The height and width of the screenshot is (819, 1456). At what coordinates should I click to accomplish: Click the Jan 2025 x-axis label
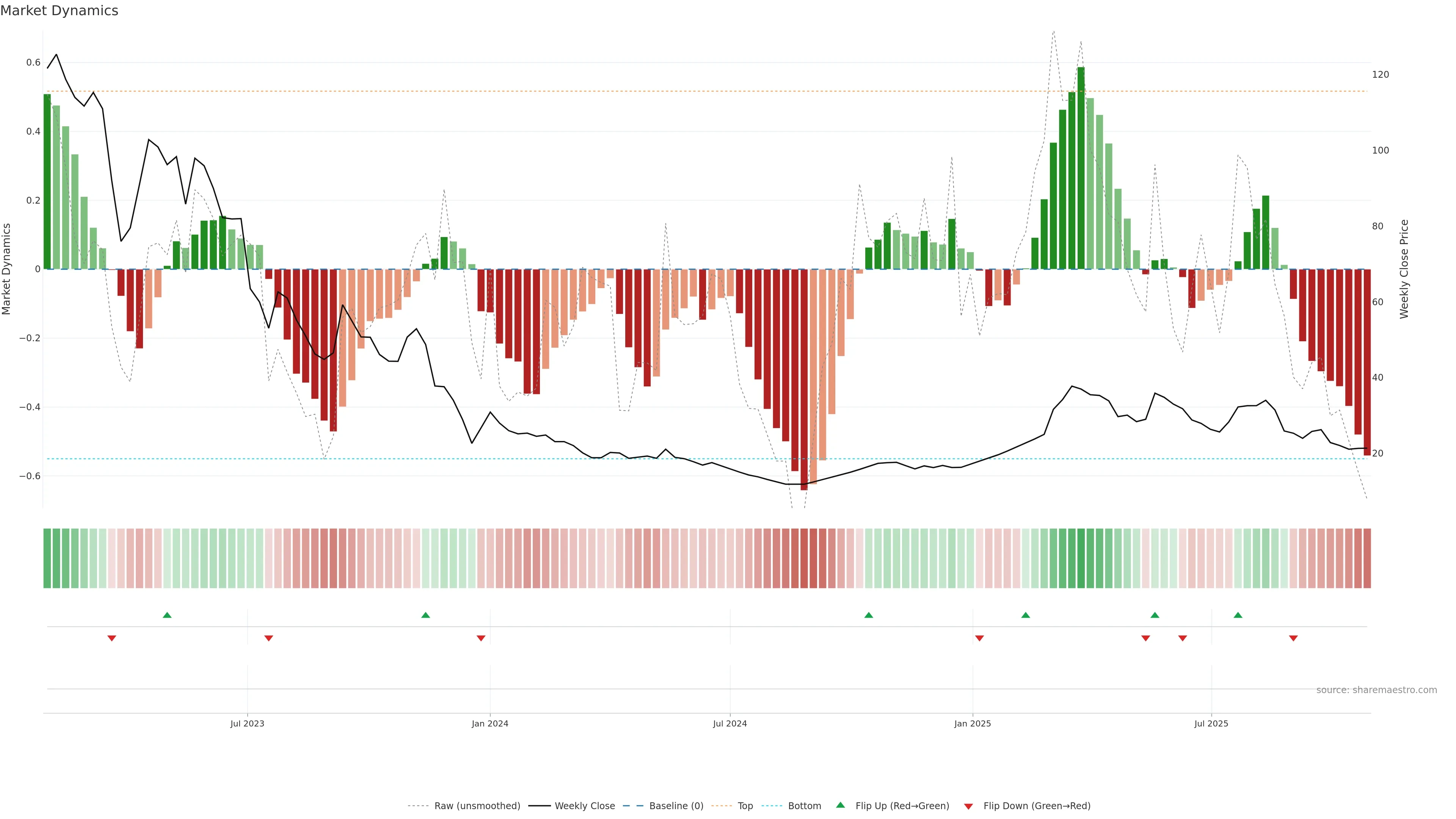click(x=972, y=723)
